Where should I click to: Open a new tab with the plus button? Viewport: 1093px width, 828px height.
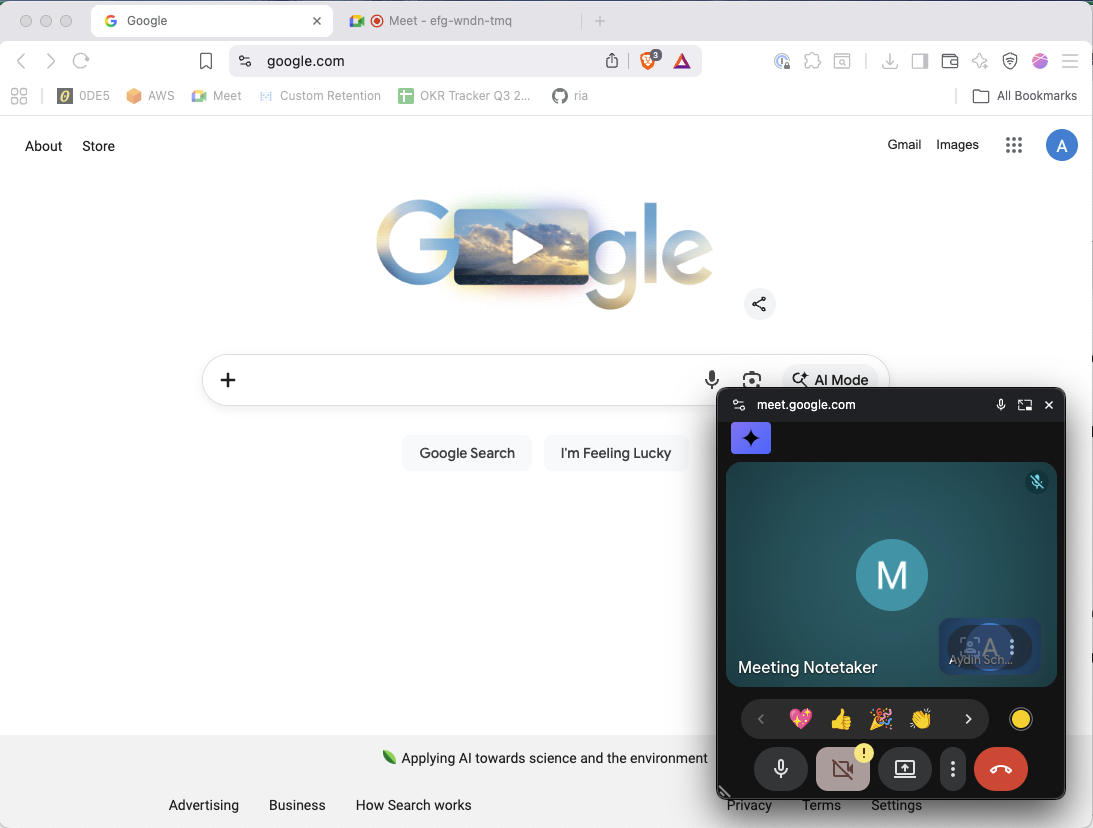(599, 21)
